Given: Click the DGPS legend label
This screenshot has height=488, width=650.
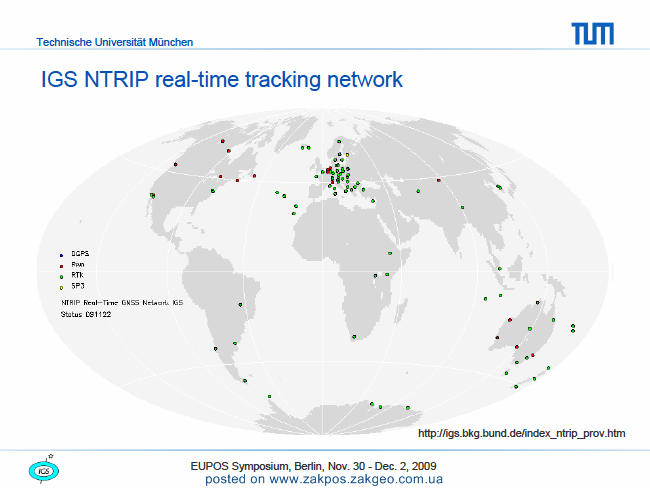Looking at the screenshot, I should pos(80,253).
